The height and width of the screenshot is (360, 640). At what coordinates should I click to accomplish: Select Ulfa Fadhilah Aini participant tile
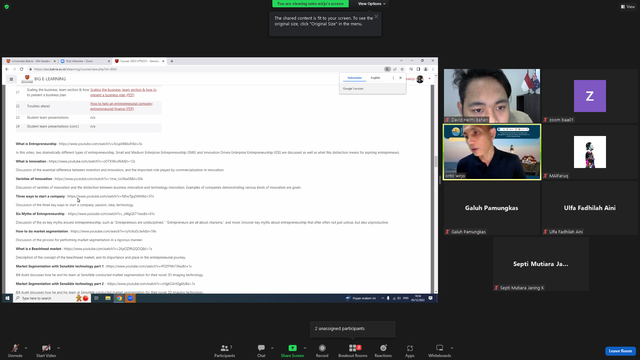tap(590, 208)
